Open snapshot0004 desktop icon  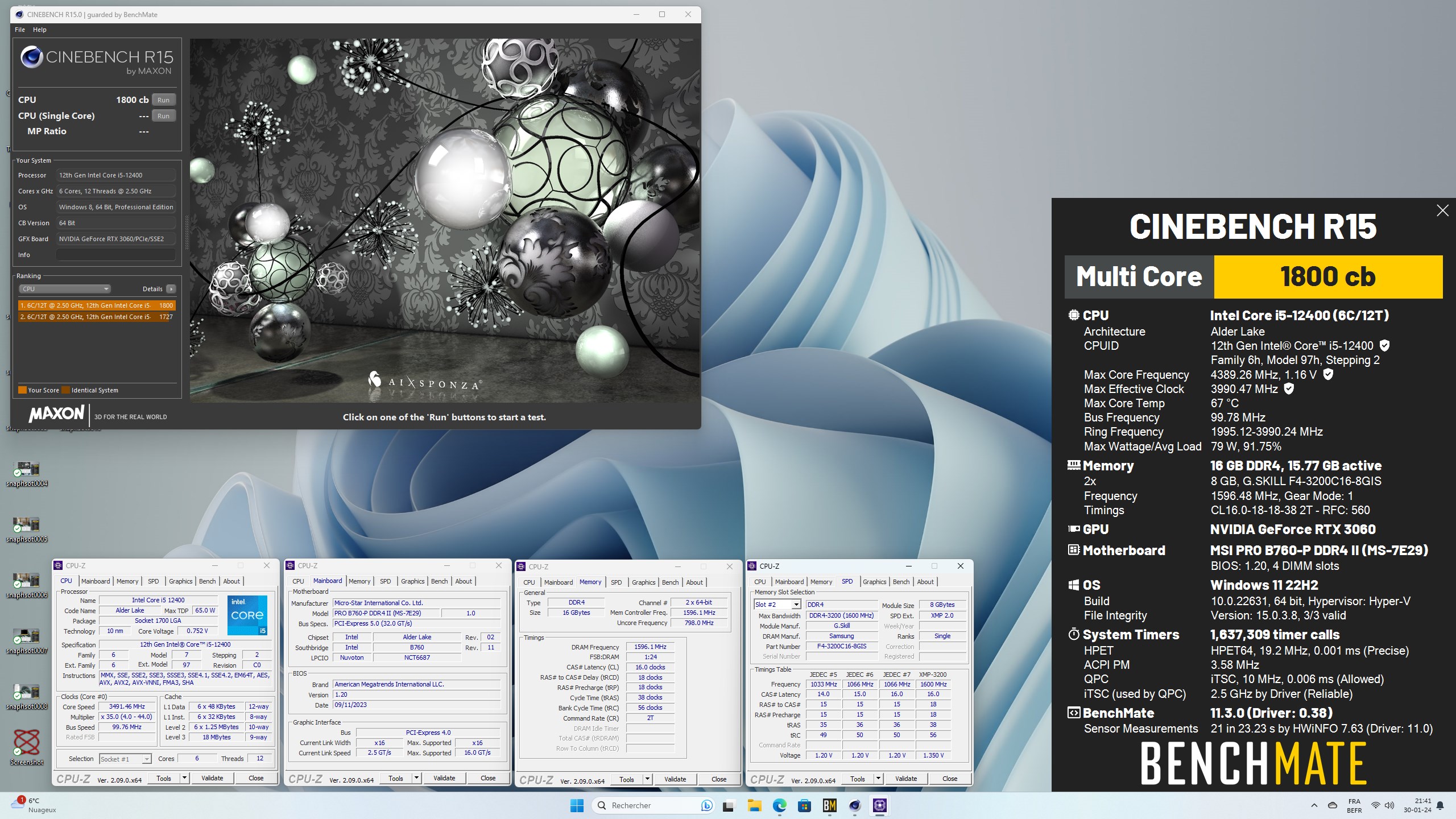26,473
